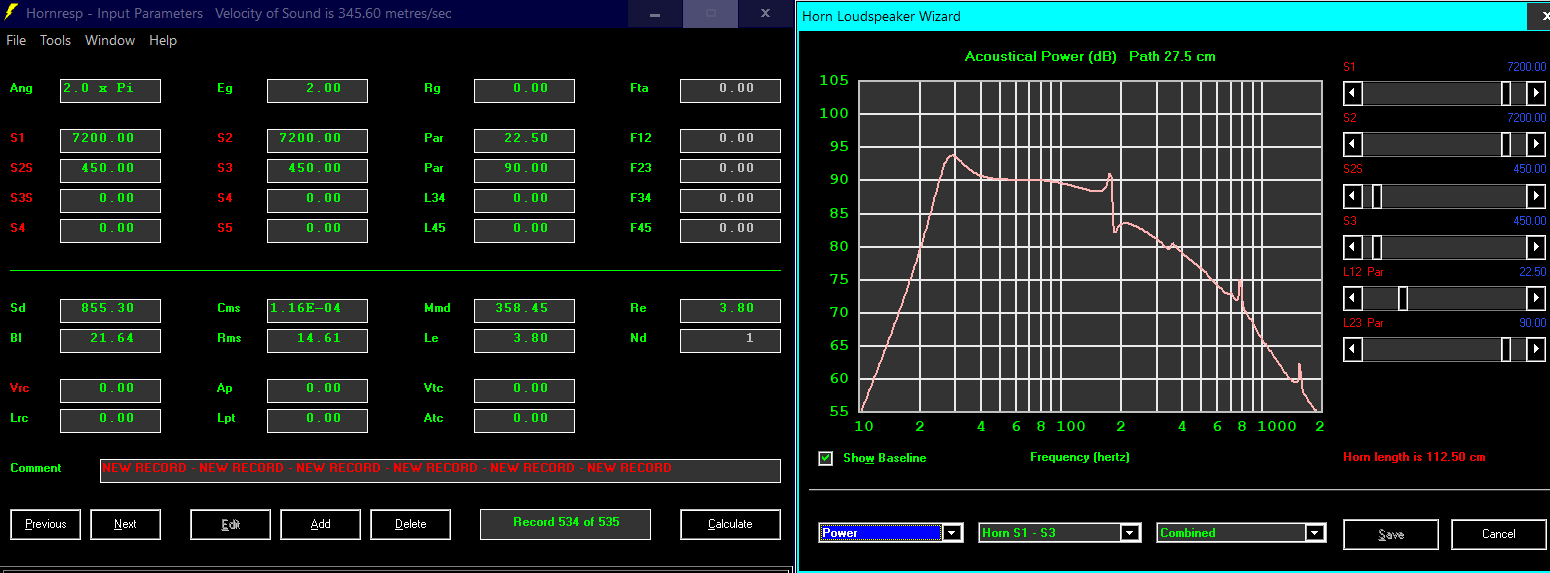Click the Fta input field

[730, 90]
